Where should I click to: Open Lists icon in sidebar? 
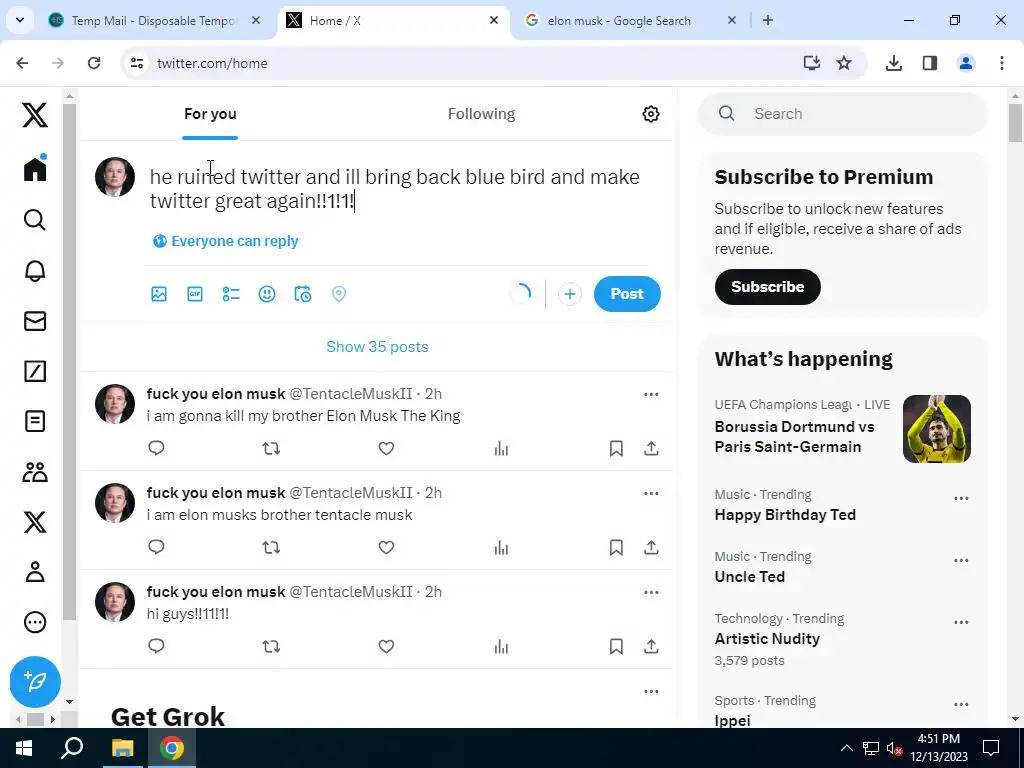35,421
